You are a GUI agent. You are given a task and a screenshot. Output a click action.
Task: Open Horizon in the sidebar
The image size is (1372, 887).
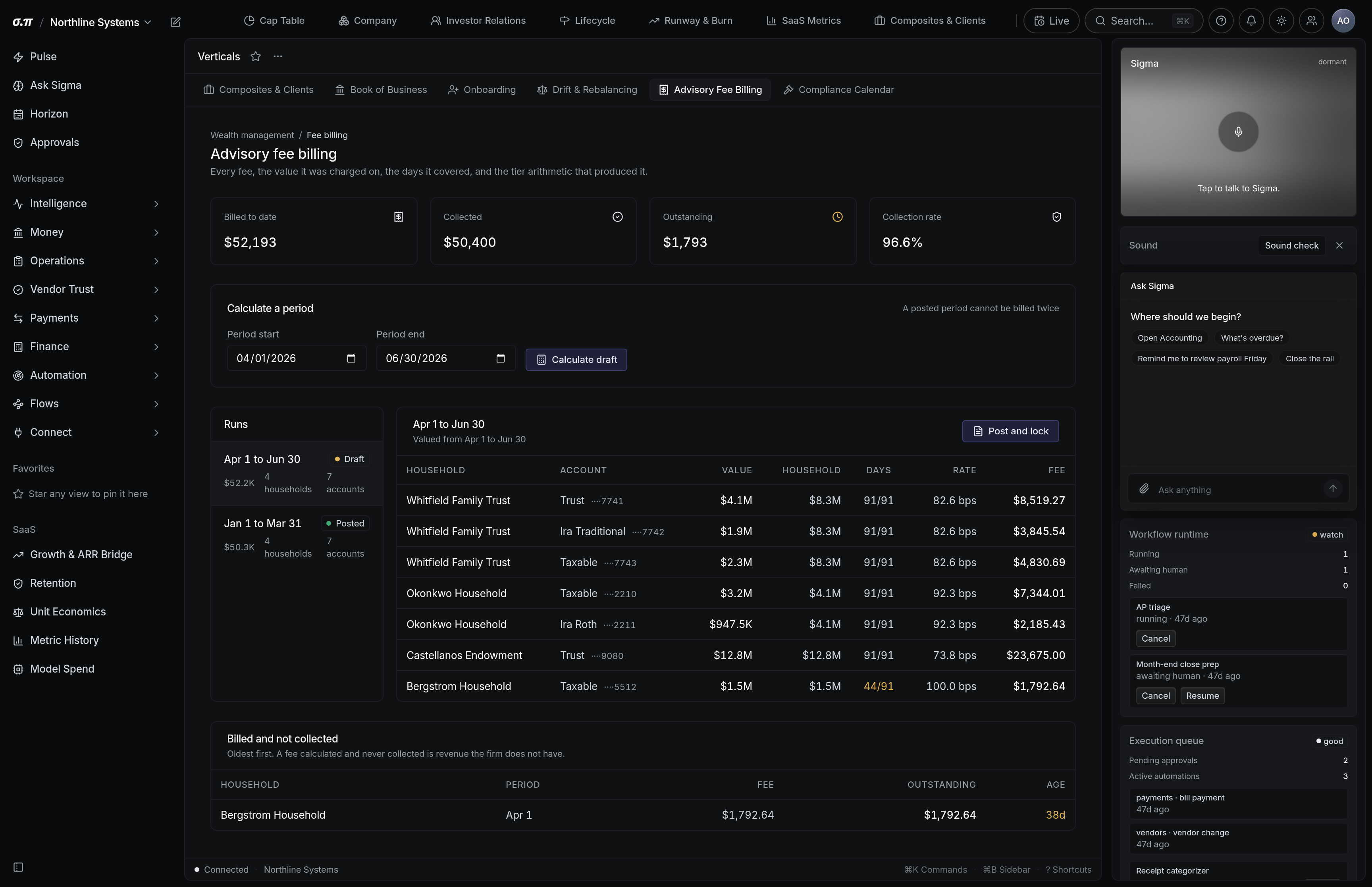87,114
